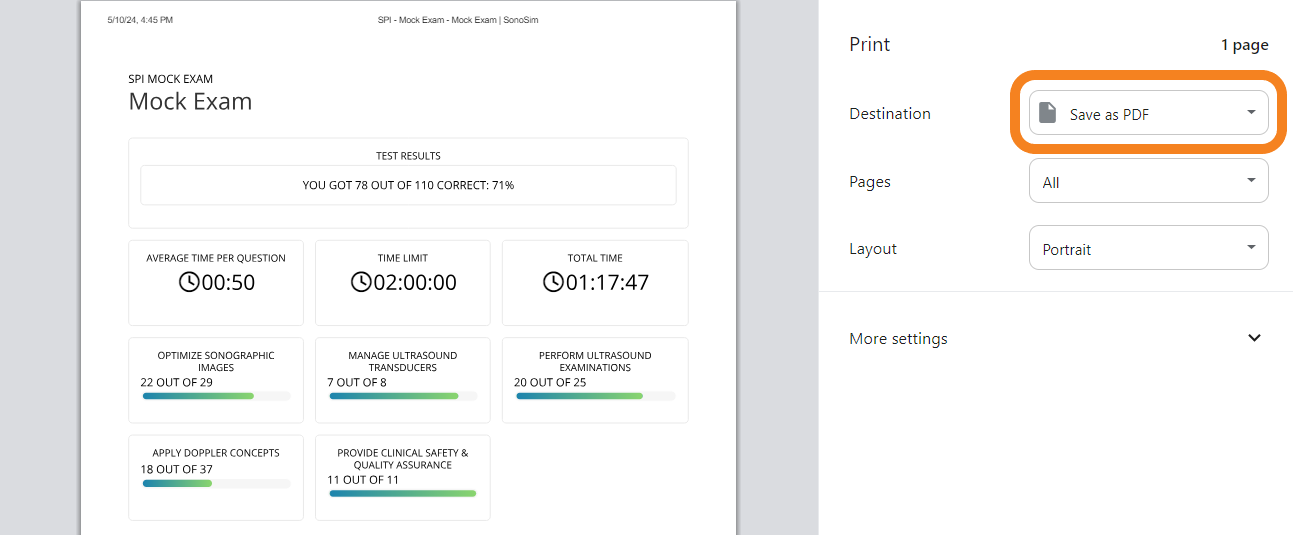
Task: Click the Apply Doppler Concepts progress bar
Action: coord(216,483)
